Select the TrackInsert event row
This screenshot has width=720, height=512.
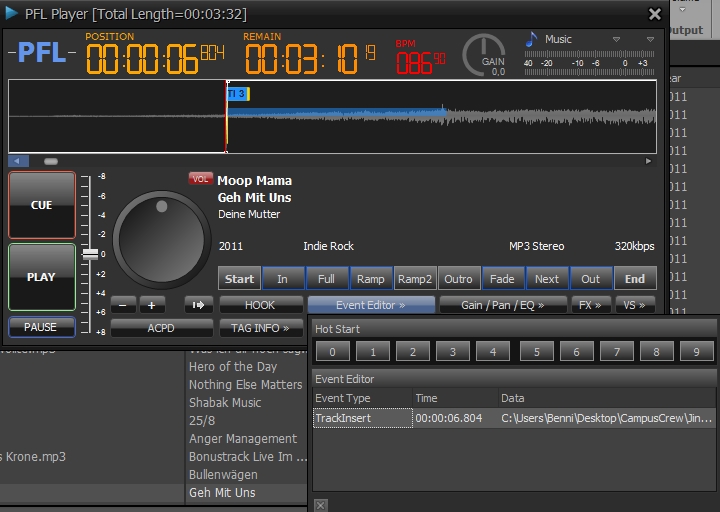click(x=514, y=418)
